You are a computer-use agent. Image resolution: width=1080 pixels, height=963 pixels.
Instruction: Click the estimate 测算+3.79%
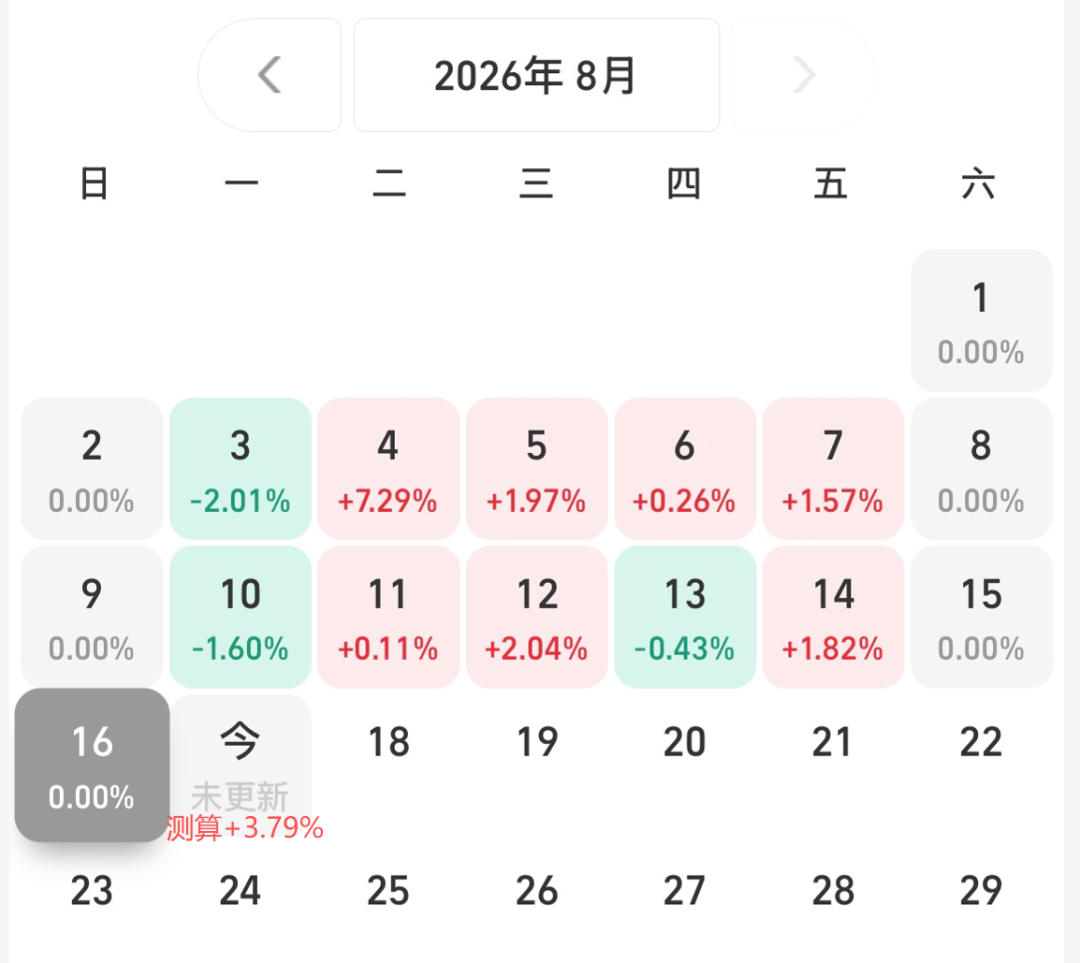coord(245,827)
